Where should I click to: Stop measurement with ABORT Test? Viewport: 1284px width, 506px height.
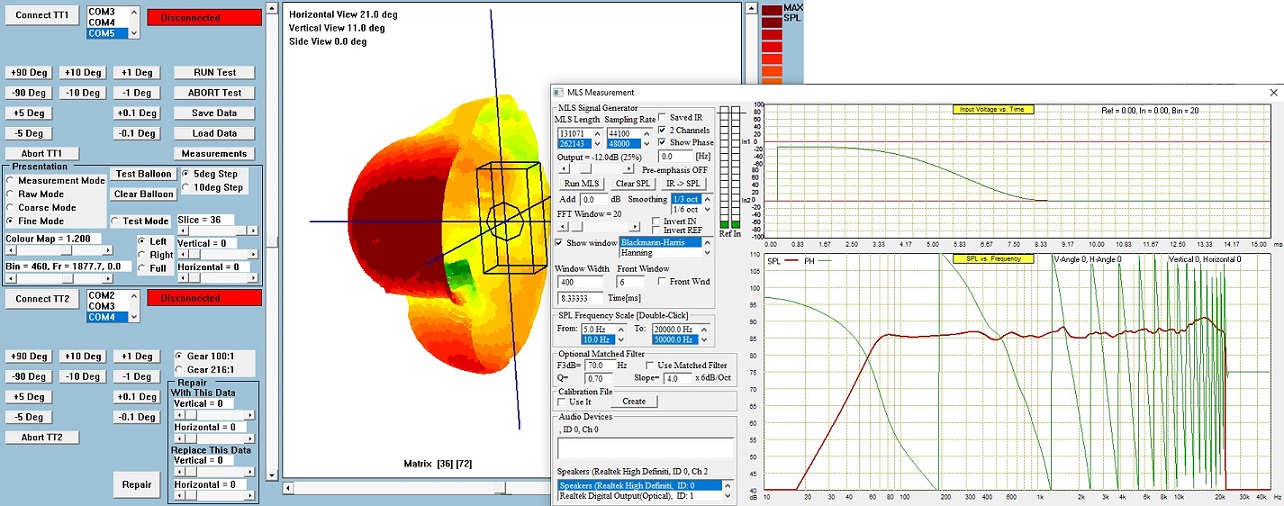click(x=214, y=93)
